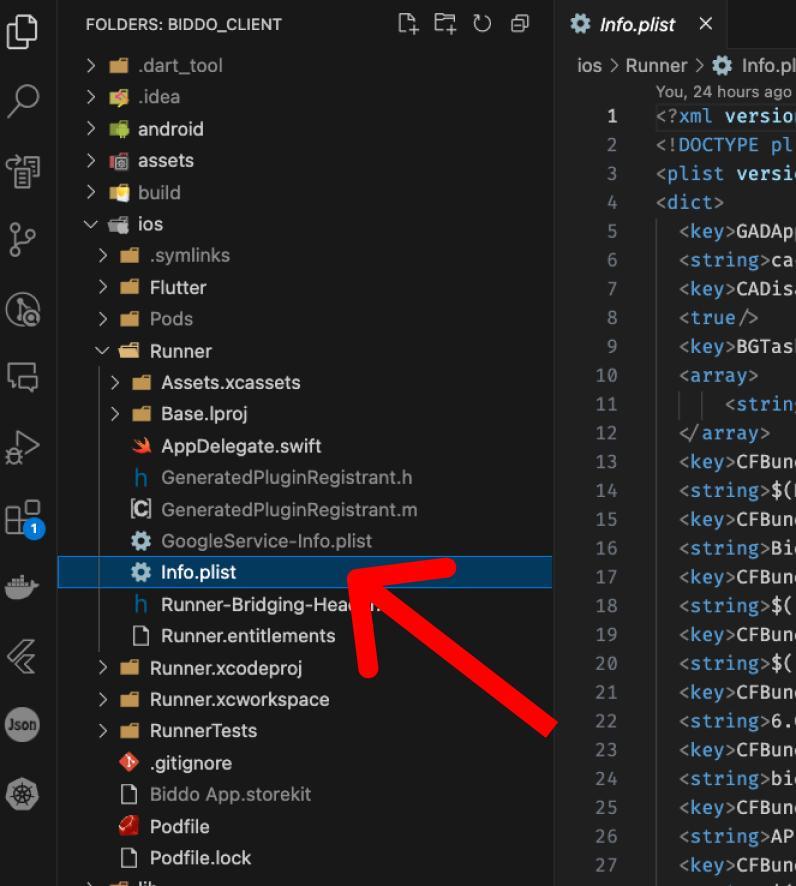The image size is (796, 886).
Task: Click the New File icon in explorer header
Action: tap(408, 24)
